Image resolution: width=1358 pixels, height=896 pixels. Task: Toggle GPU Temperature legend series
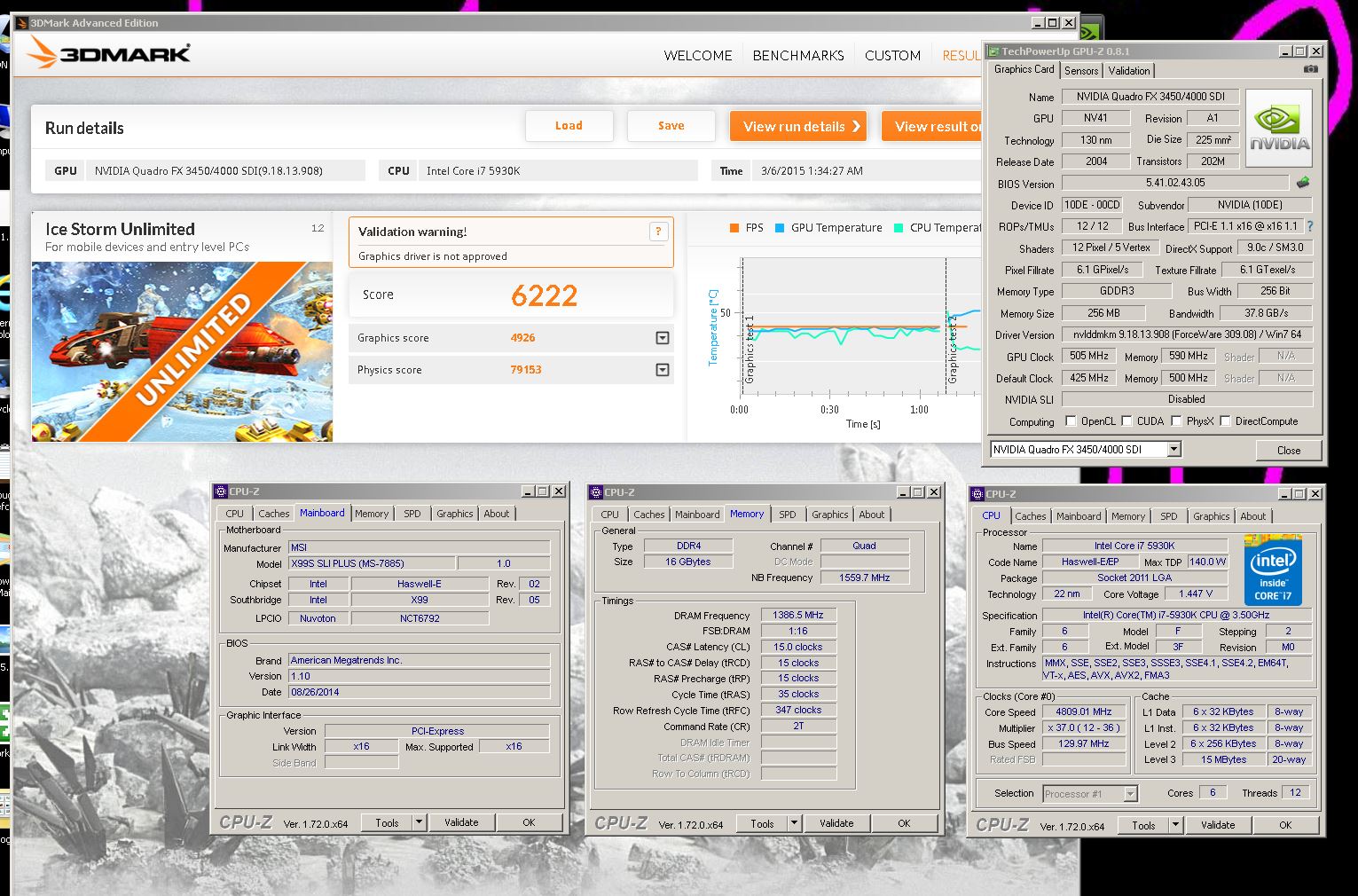(828, 228)
